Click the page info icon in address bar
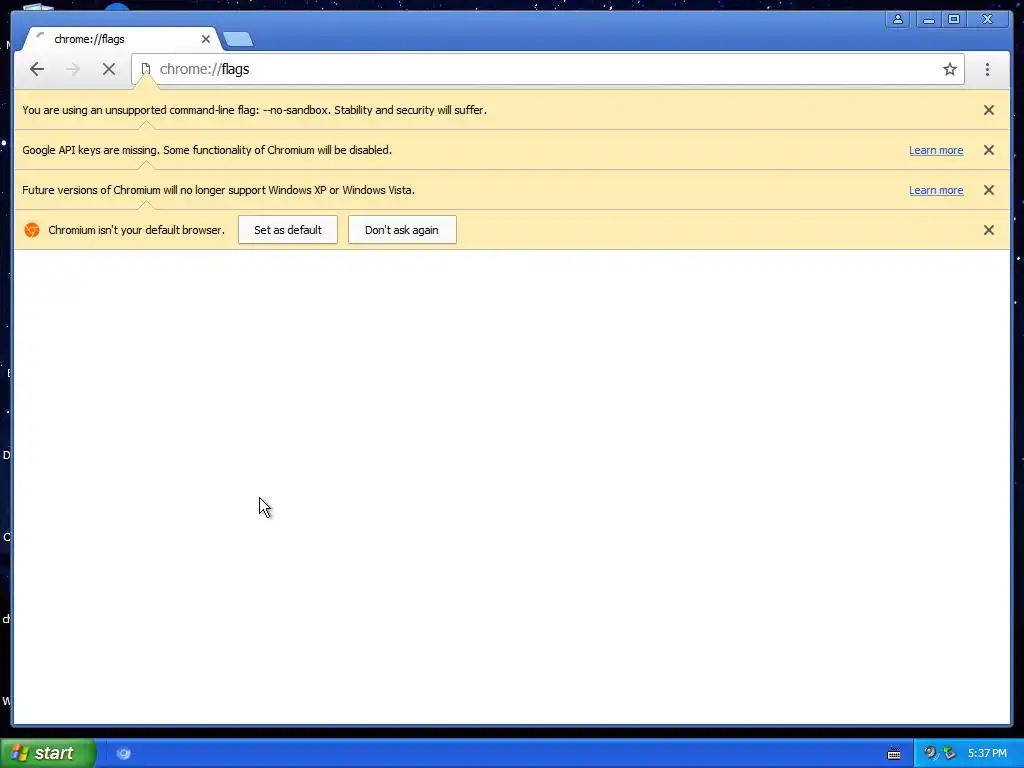Image resolution: width=1024 pixels, height=768 pixels. 146,69
